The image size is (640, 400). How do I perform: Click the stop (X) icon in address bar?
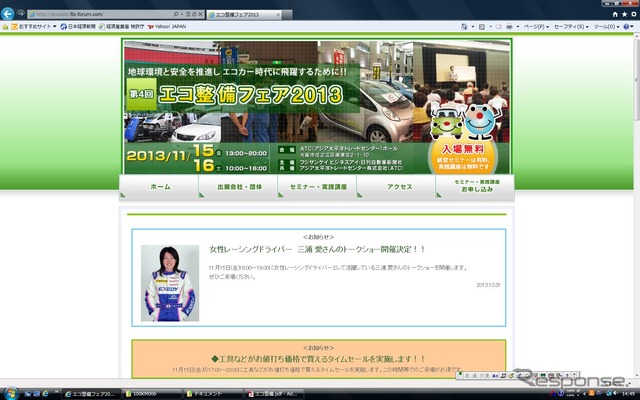coord(200,14)
